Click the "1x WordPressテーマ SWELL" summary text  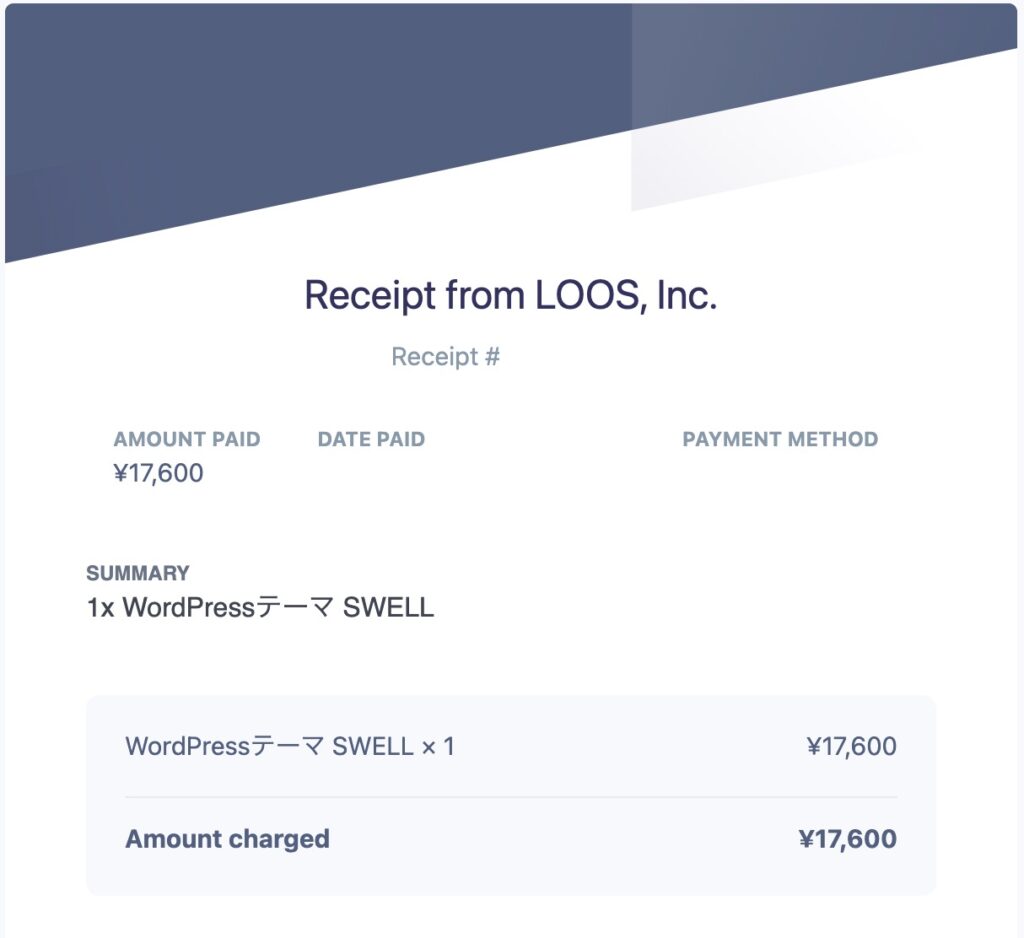pos(260,607)
